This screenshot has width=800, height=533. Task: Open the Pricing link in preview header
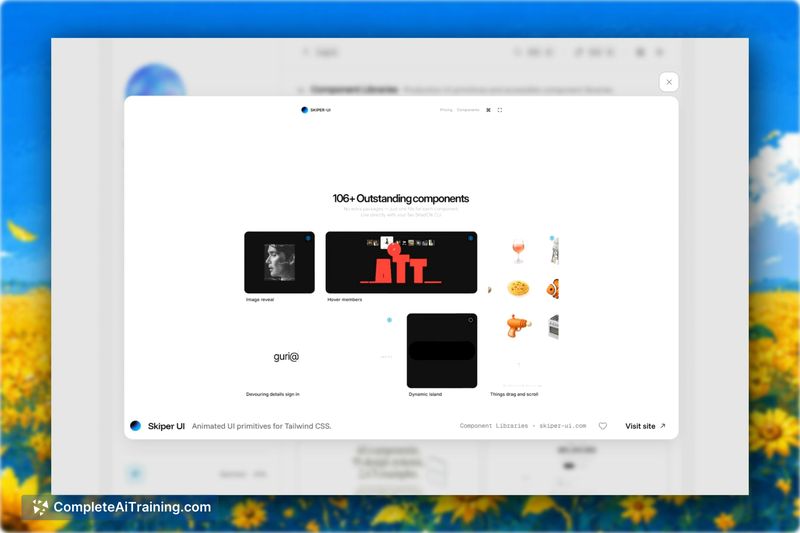pos(446,110)
